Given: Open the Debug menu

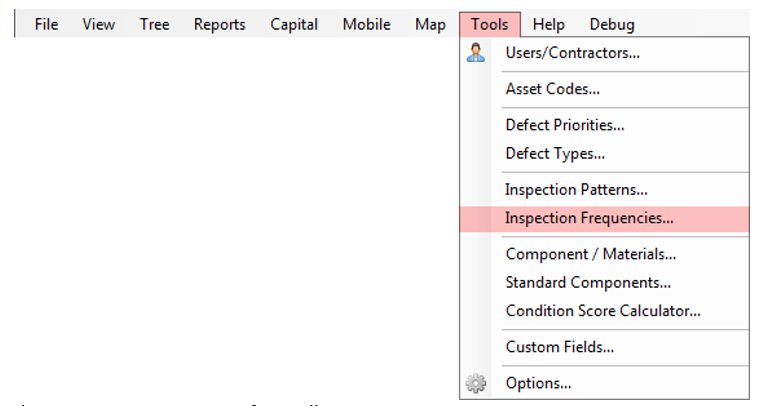Looking at the screenshot, I should pos(611,24).
